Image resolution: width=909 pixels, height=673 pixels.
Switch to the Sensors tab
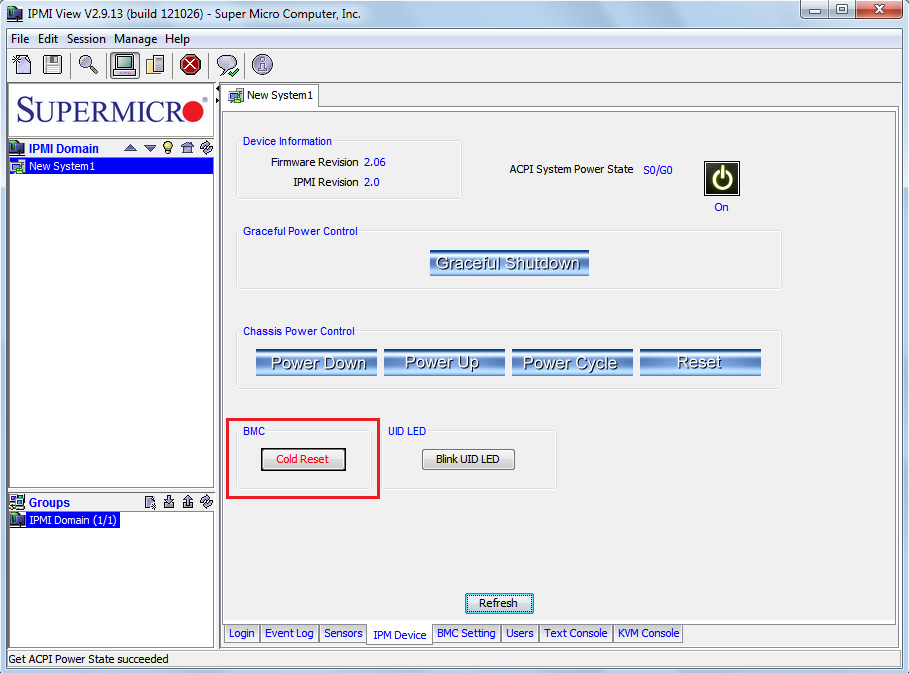pos(343,633)
